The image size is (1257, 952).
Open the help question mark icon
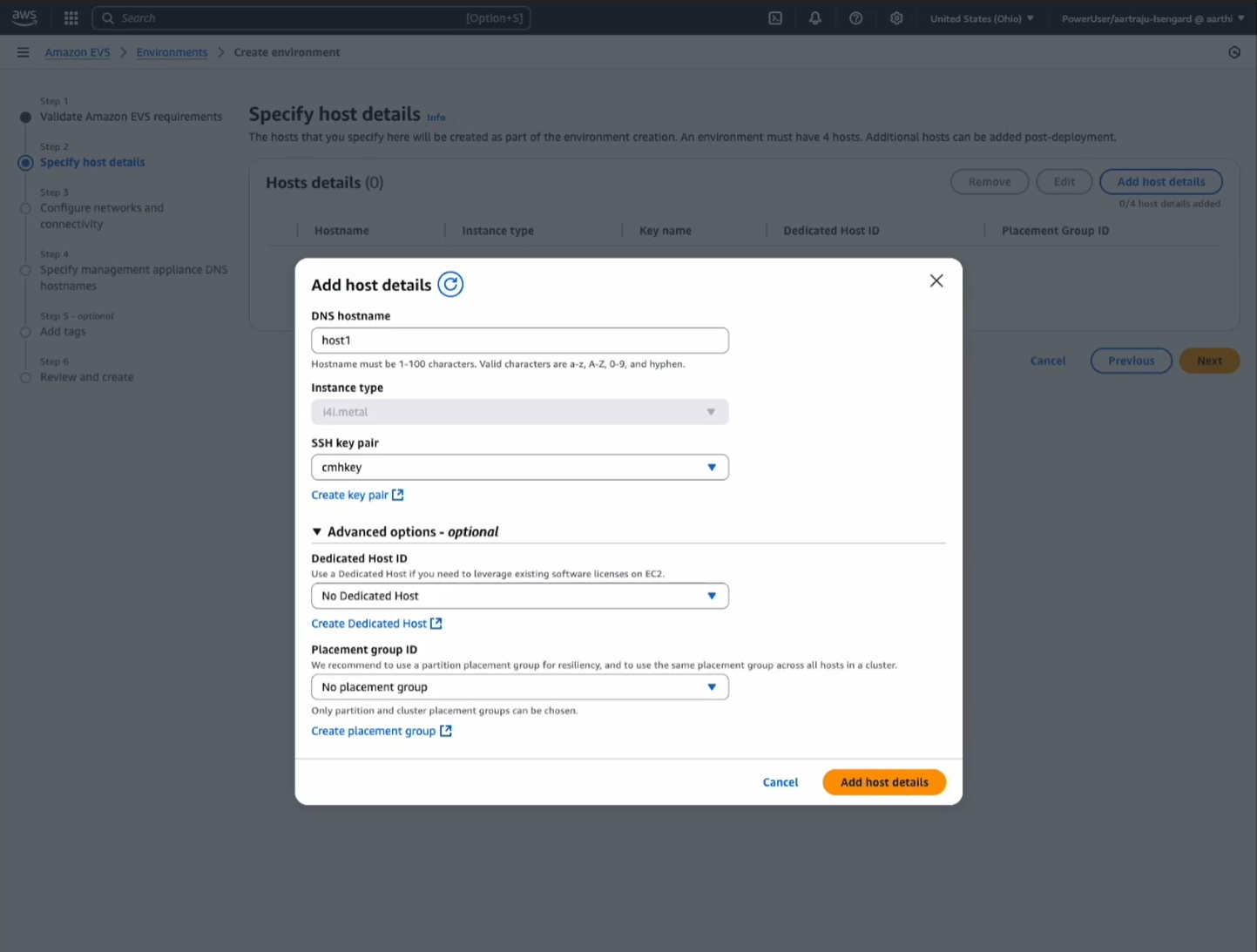coord(856,18)
